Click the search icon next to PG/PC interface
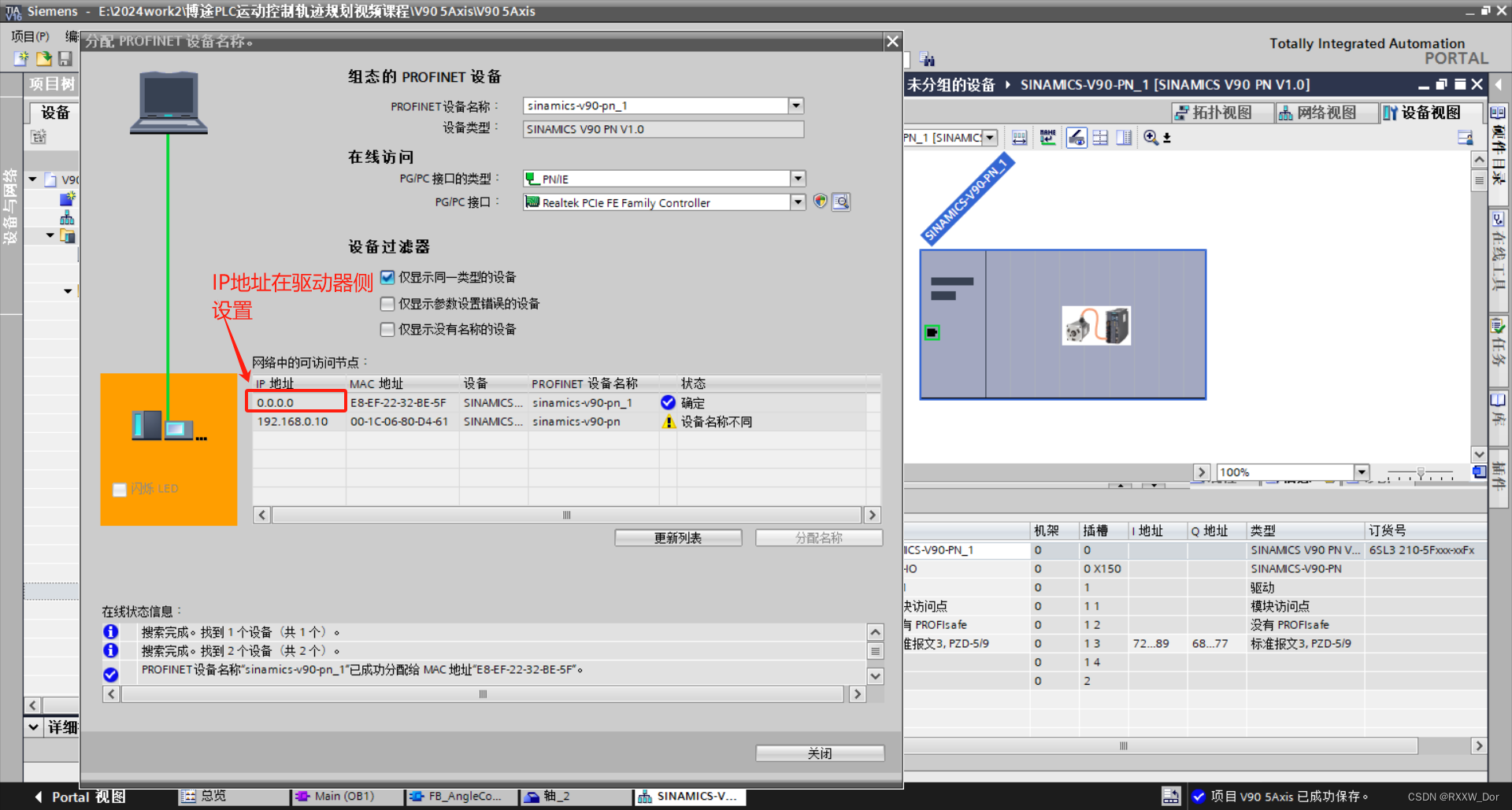 tap(841, 202)
